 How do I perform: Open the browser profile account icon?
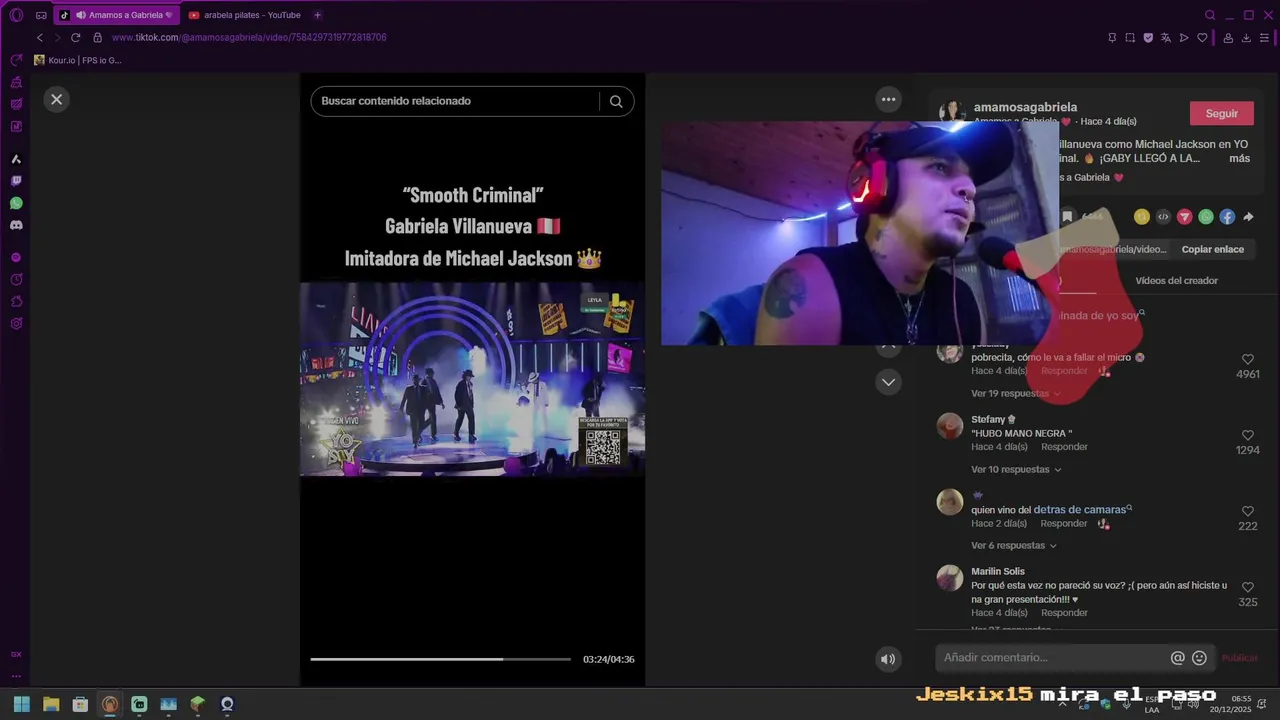point(1227,38)
